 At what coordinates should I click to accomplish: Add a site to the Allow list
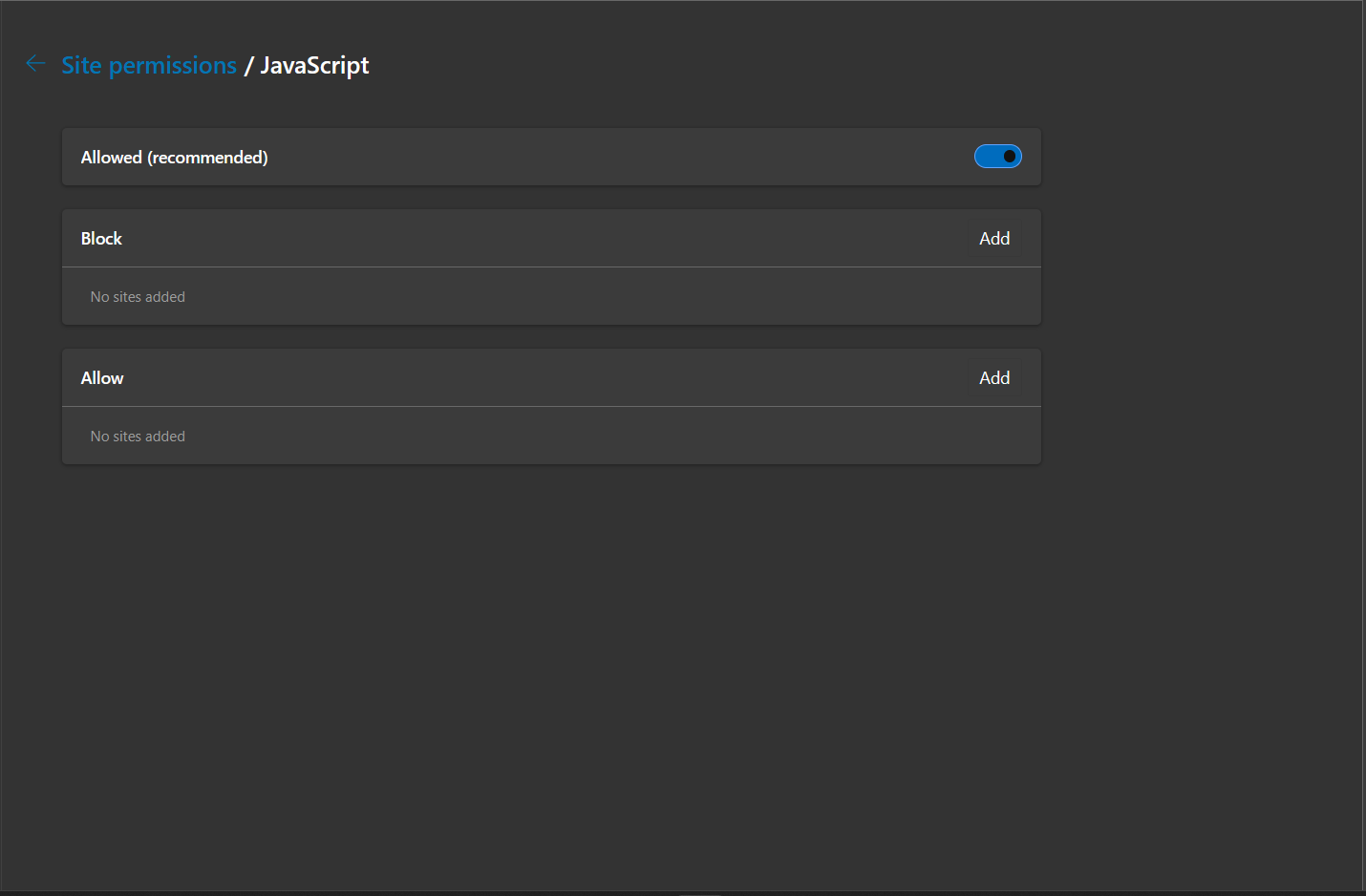pos(994,378)
